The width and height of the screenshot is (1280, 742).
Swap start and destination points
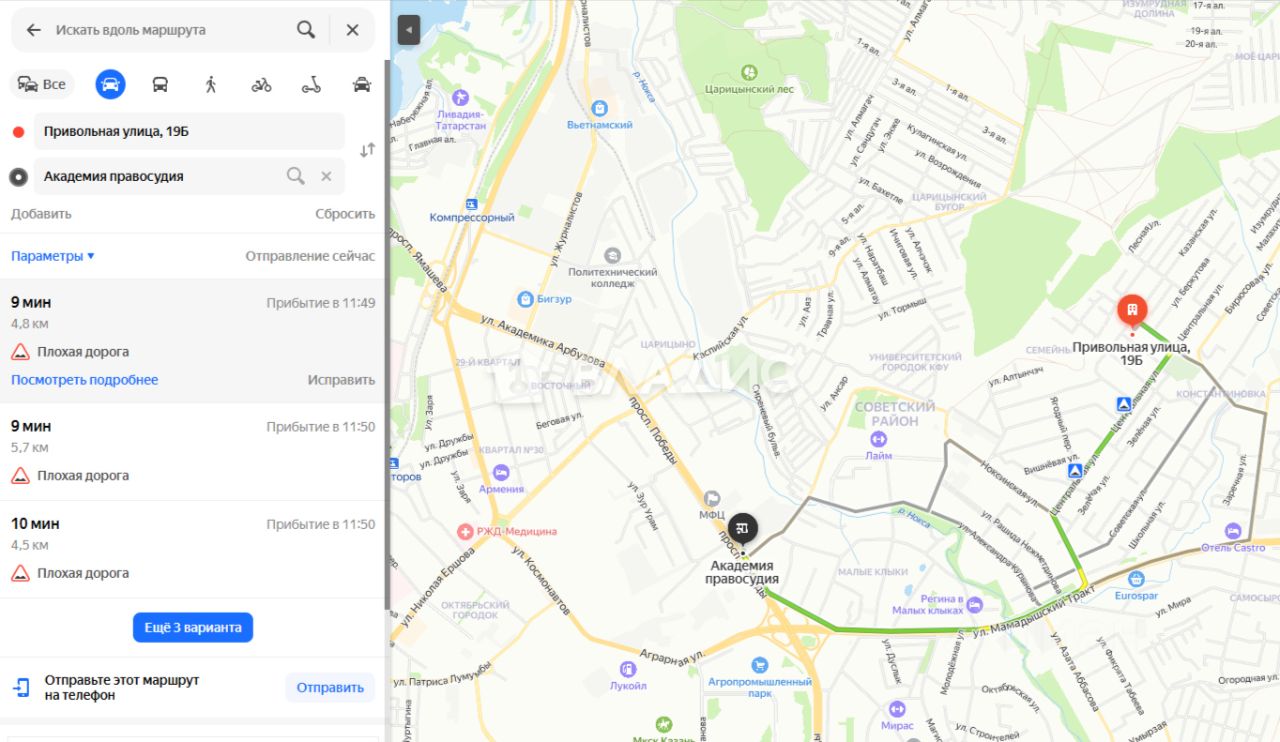(367, 150)
